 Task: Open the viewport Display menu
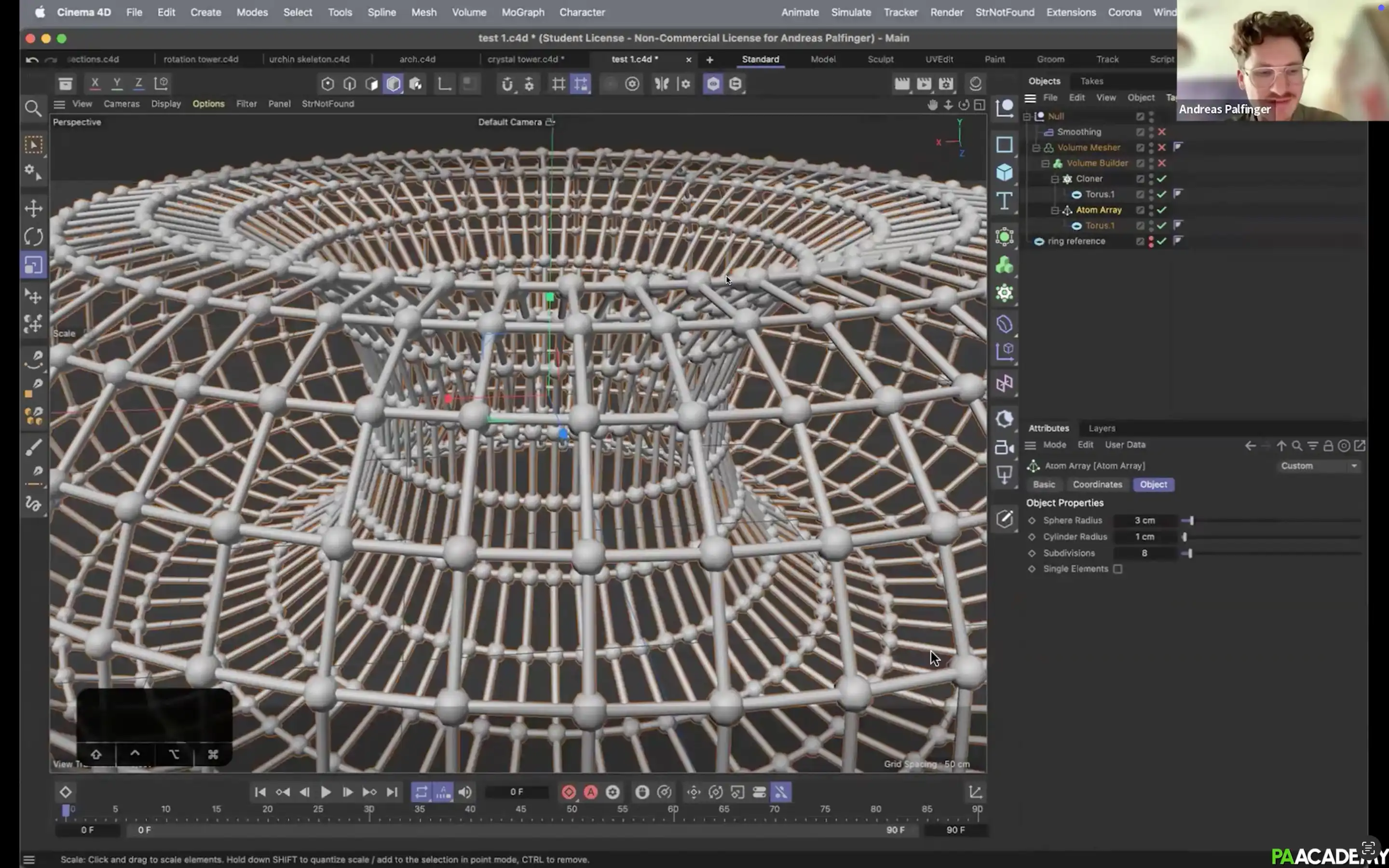click(166, 104)
